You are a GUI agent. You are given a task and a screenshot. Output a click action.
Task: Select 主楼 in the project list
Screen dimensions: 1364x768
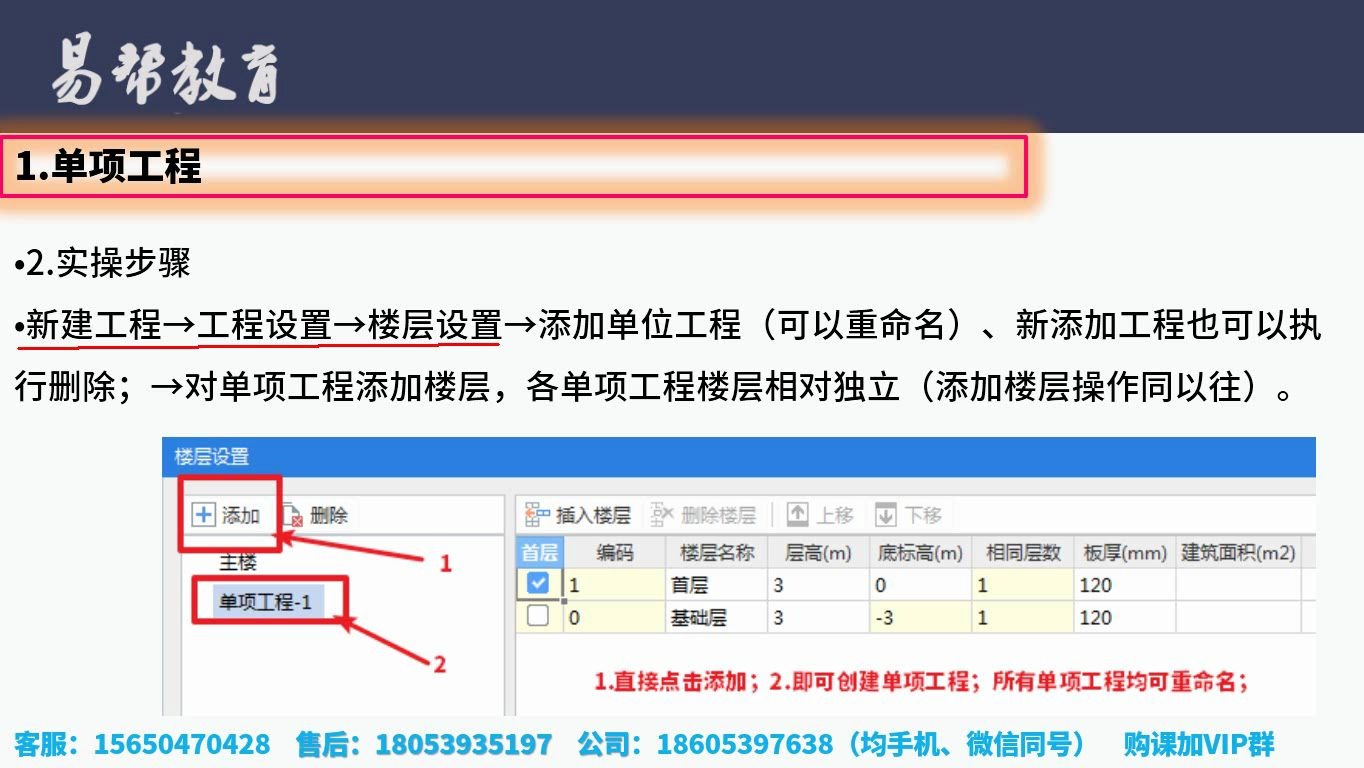point(238,562)
